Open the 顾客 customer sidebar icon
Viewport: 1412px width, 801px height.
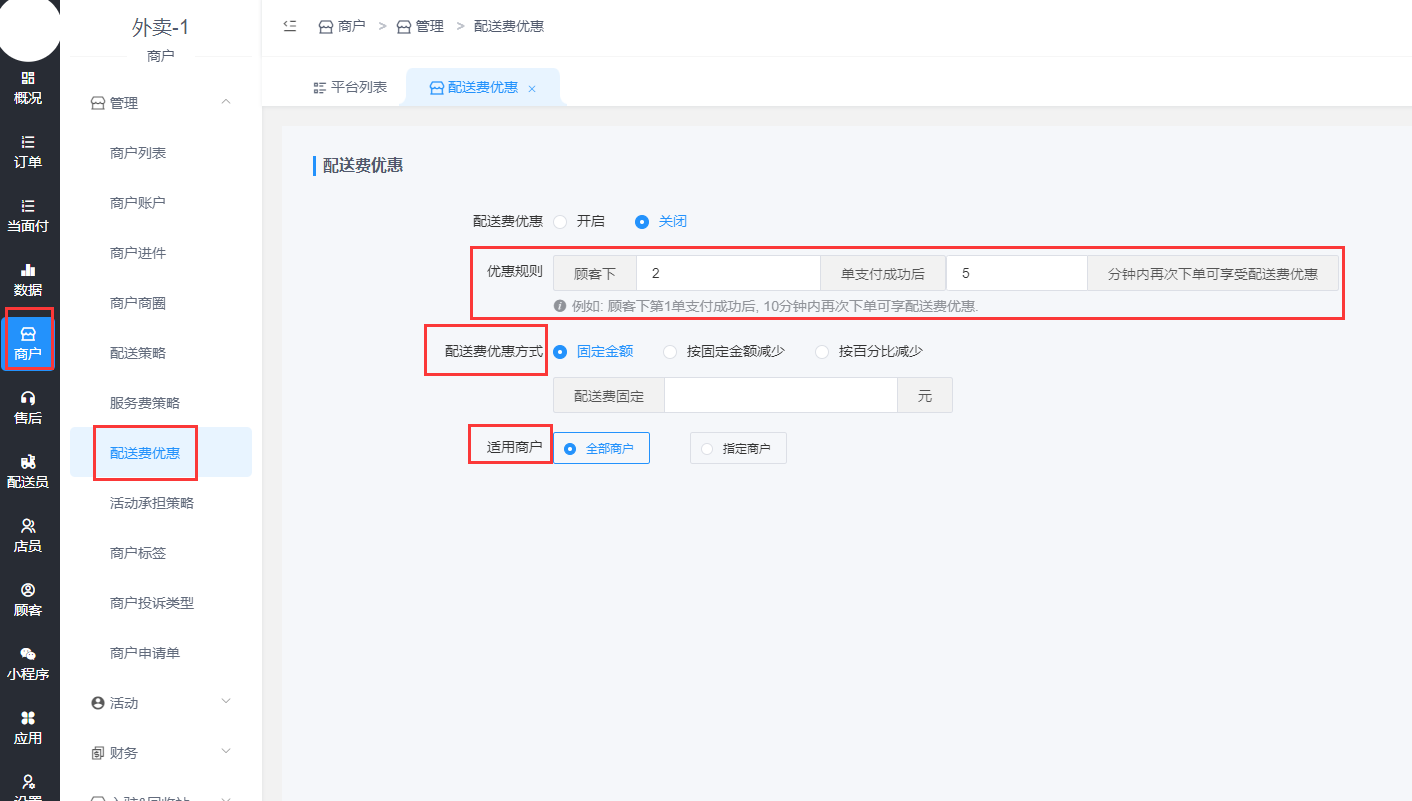(28, 600)
